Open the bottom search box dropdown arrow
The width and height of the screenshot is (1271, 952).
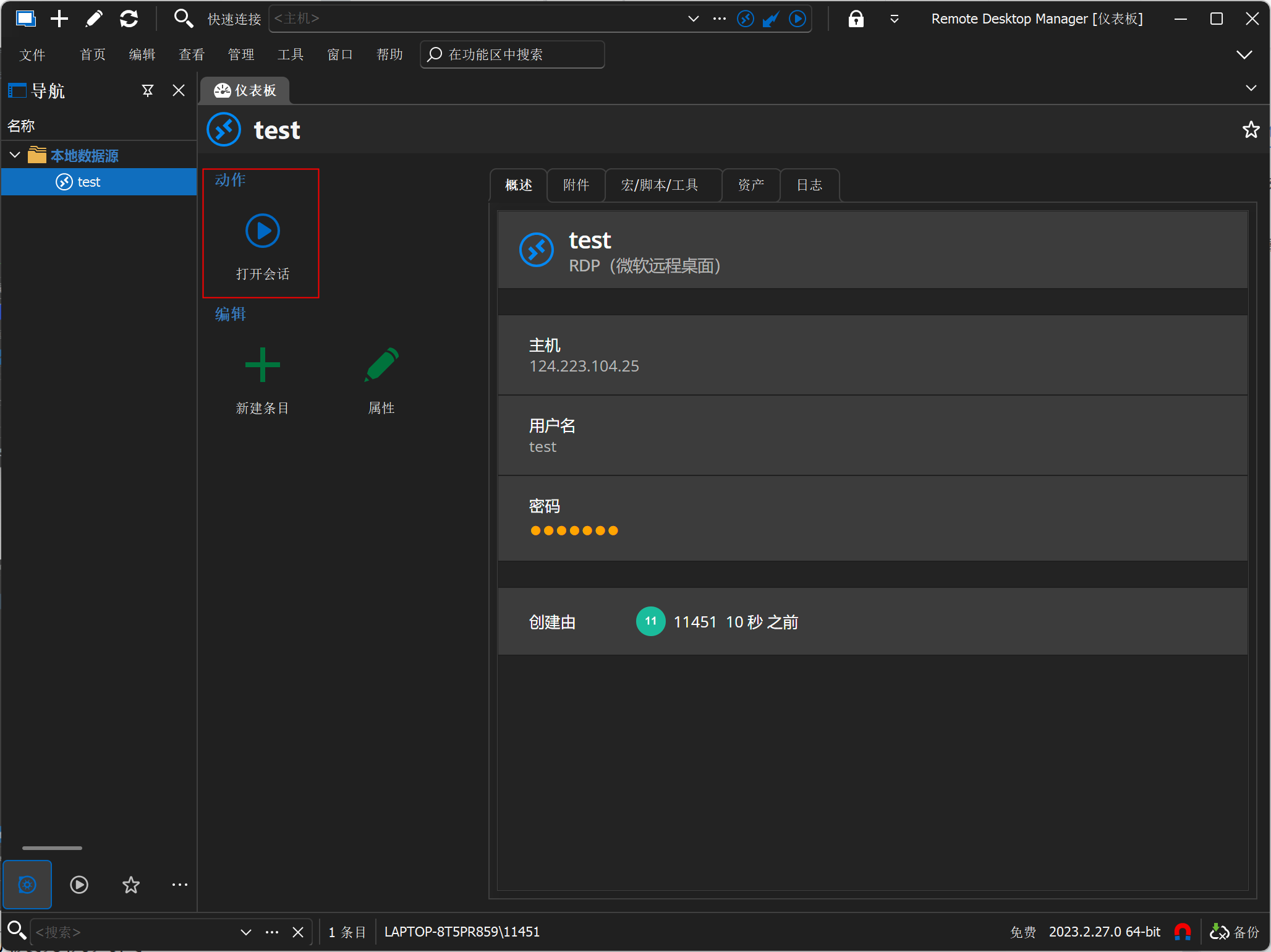(245, 932)
